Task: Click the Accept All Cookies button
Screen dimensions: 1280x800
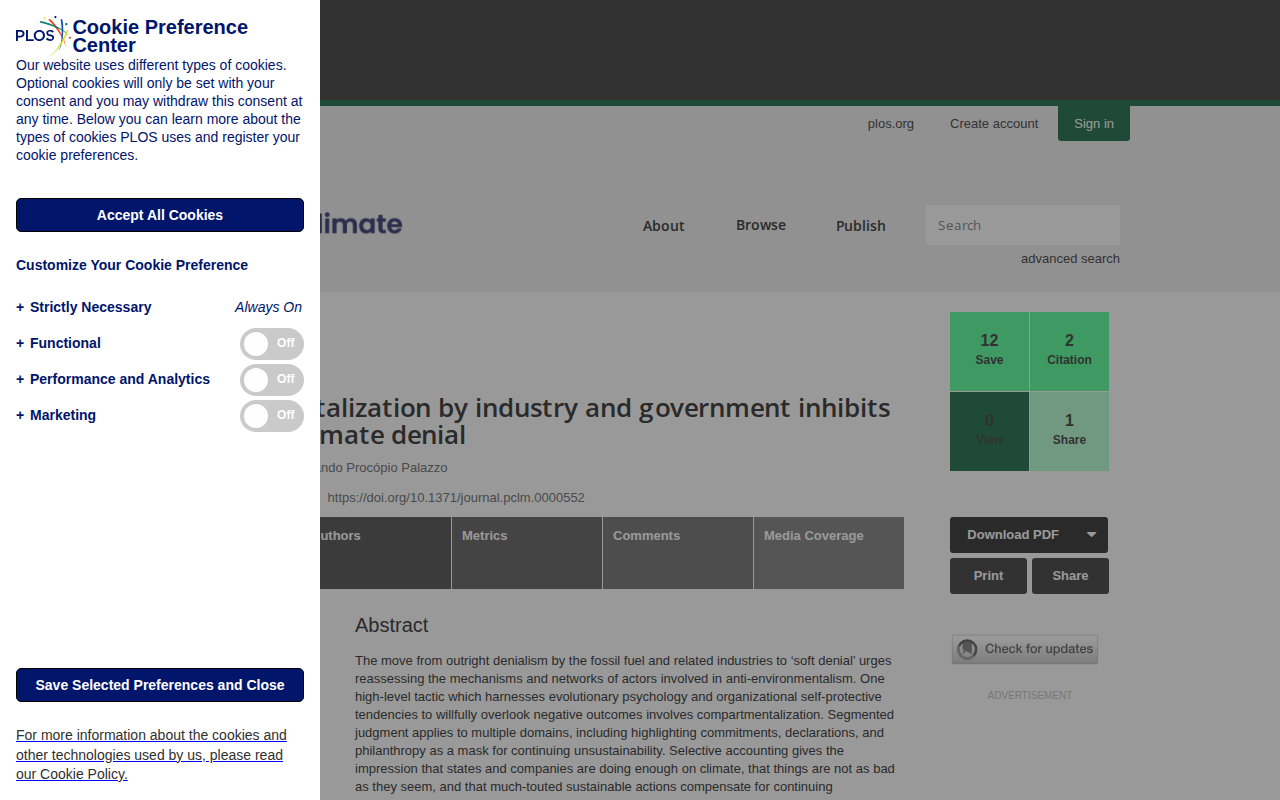Action: pos(160,215)
